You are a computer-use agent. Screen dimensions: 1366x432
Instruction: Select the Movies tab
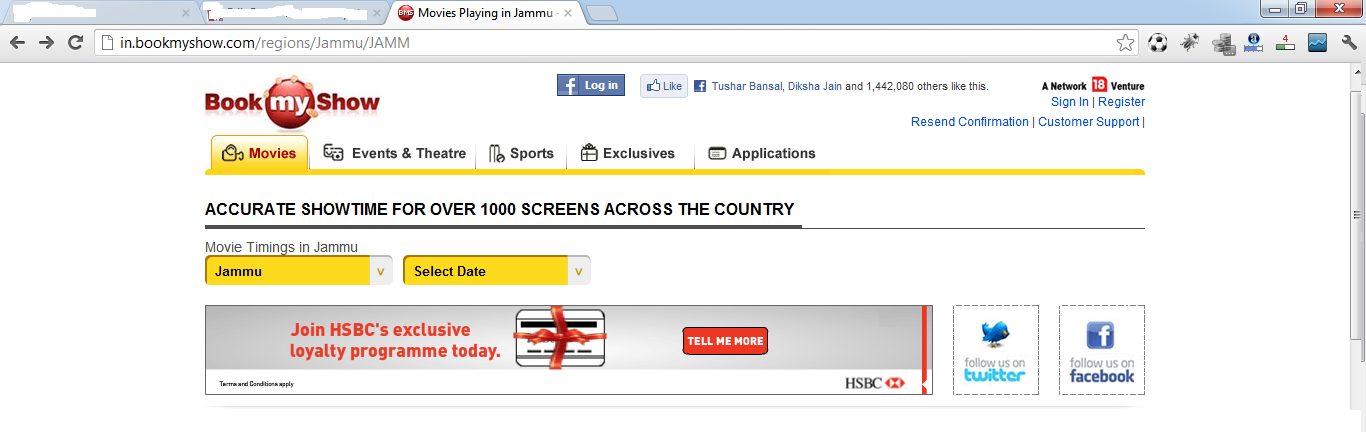click(259, 153)
